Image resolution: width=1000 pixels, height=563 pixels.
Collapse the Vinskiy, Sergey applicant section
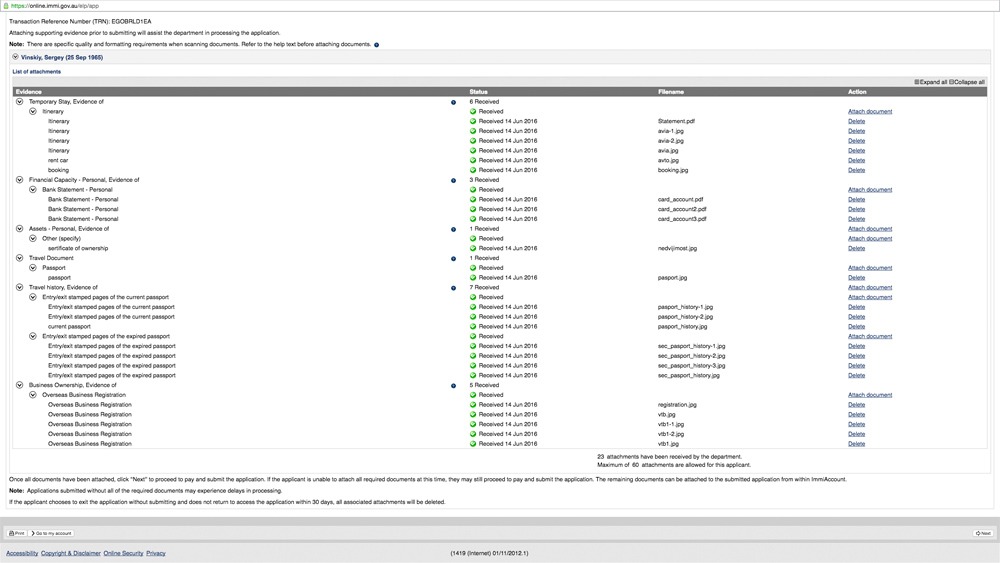point(16,58)
